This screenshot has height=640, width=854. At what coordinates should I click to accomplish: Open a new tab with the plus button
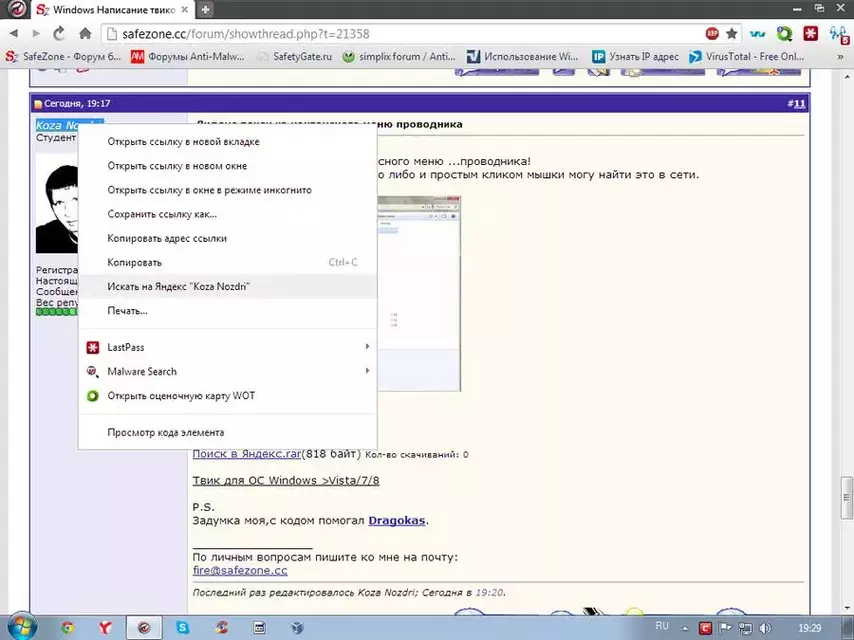(205, 9)
